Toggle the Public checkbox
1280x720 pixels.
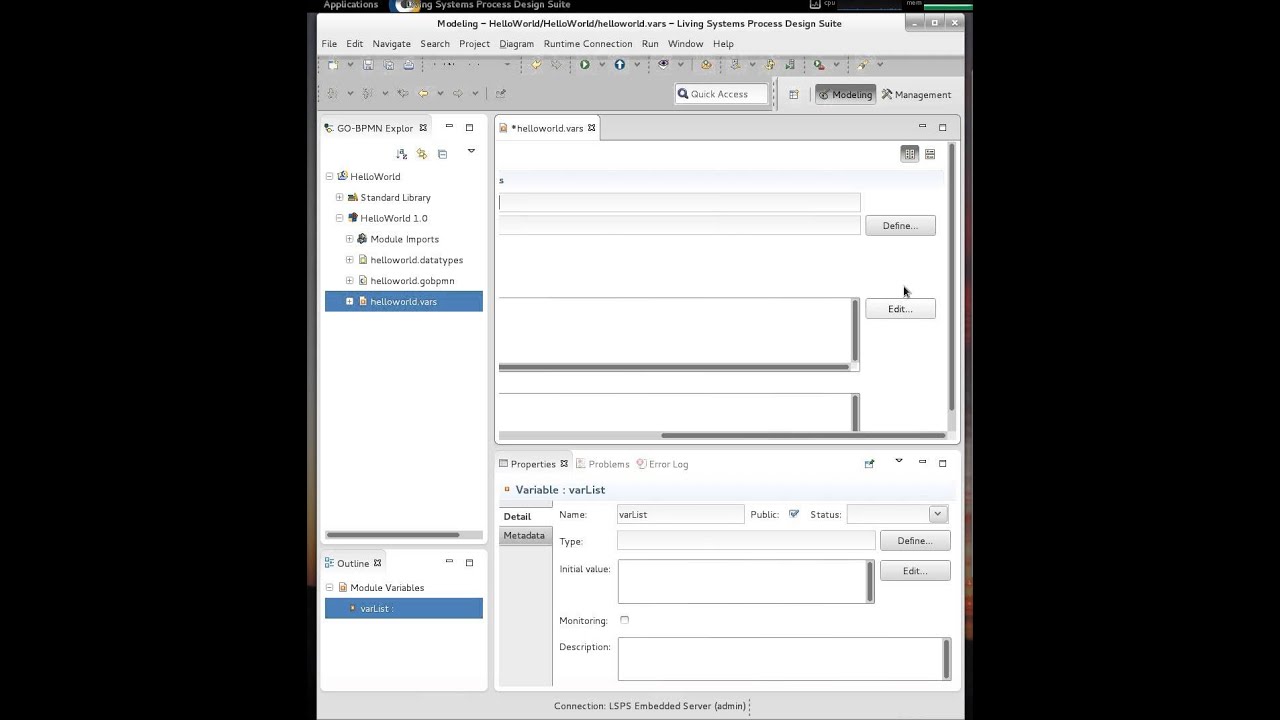[x=794, y=514]
